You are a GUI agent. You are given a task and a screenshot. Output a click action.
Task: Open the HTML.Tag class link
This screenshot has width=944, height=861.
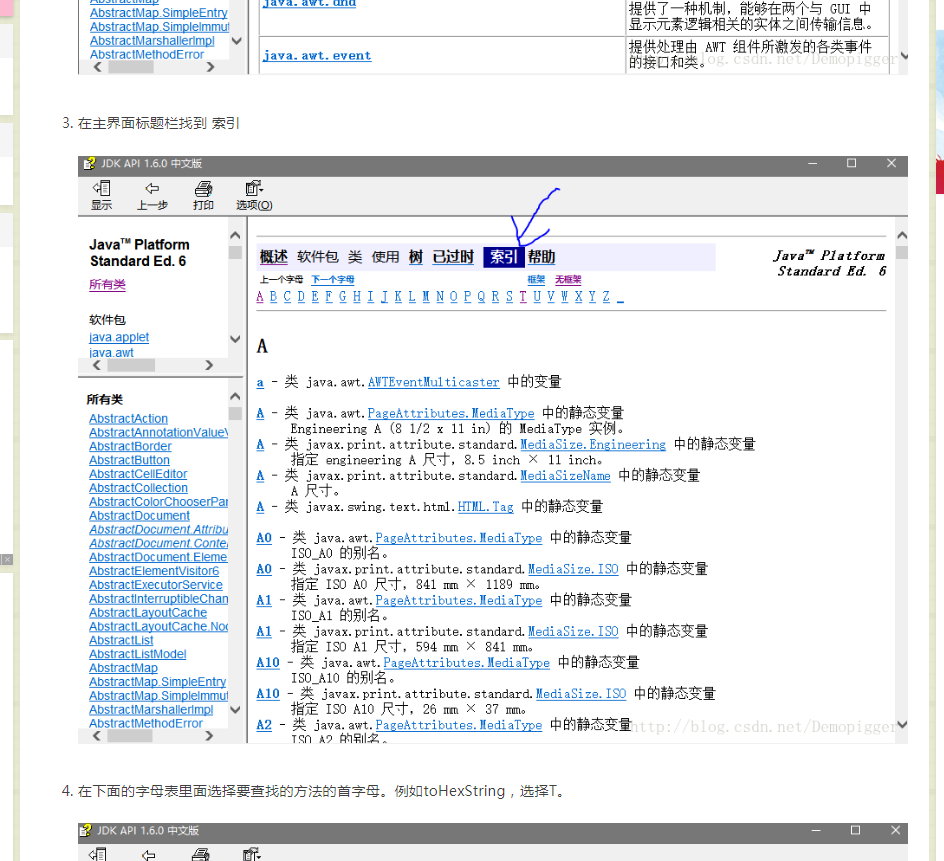click(485, 507)
